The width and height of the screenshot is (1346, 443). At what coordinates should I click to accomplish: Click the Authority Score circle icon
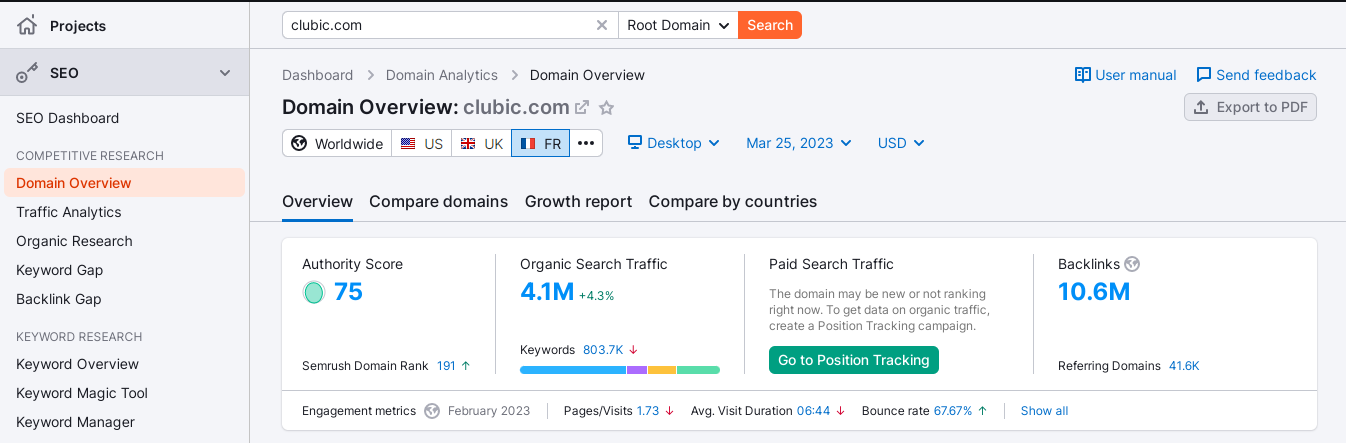point(314,292)
